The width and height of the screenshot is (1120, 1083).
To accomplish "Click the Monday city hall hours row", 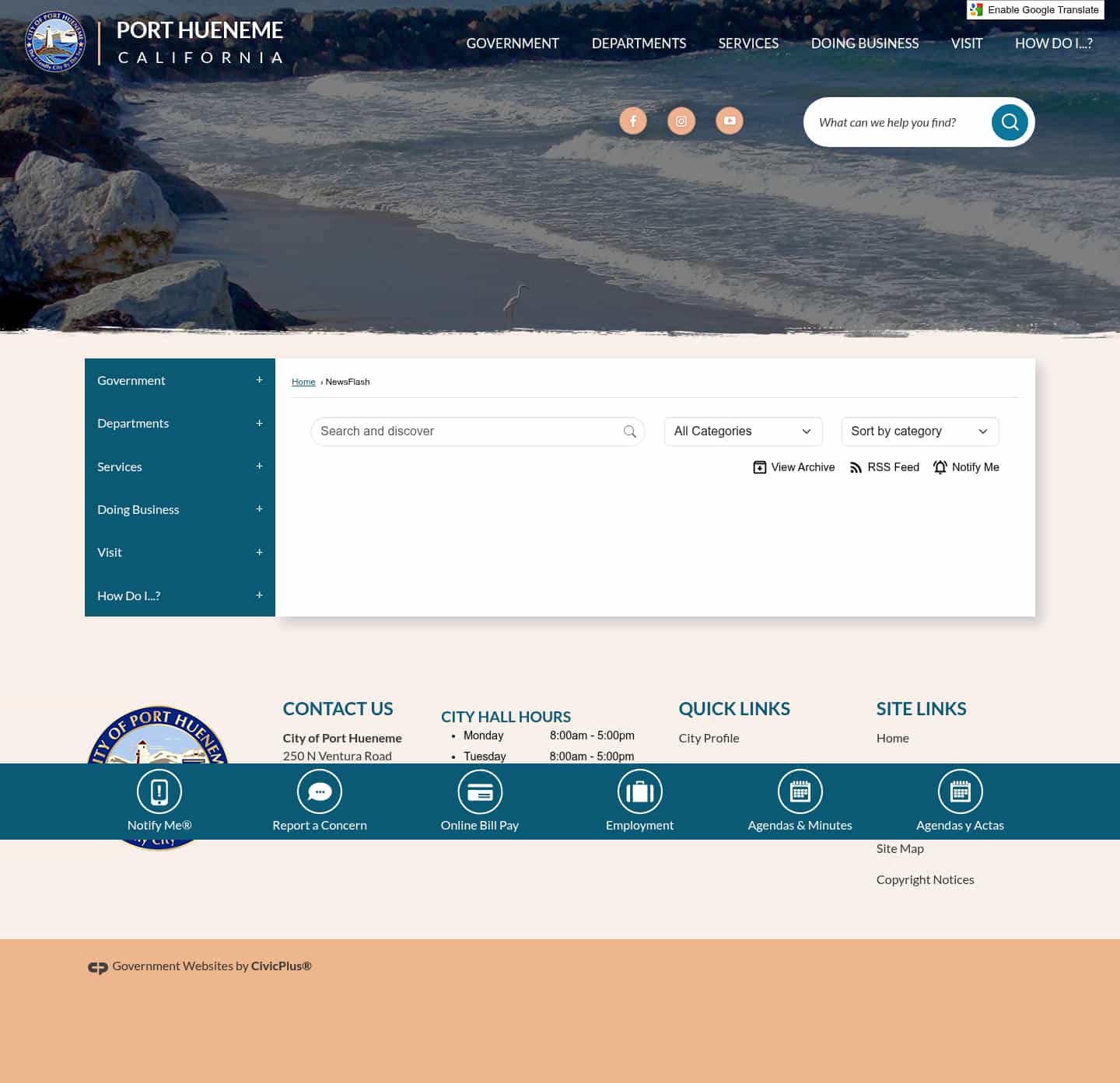I will click(x=548, y=735).
